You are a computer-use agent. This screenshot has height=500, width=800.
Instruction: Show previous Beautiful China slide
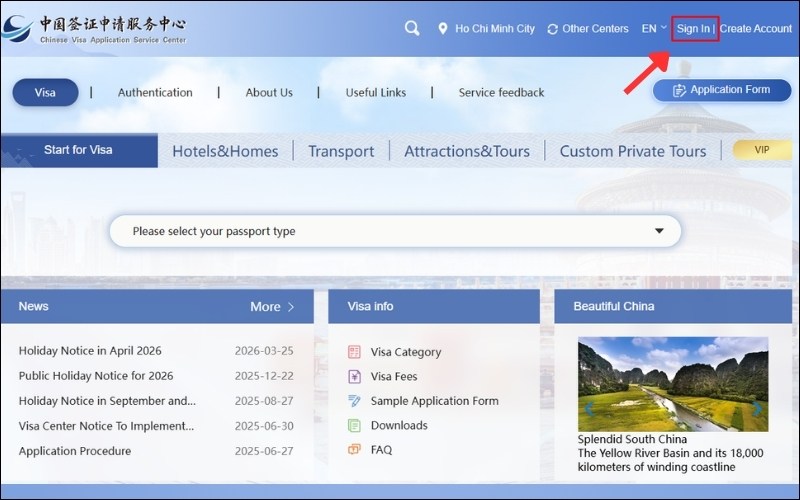point(589,409)
